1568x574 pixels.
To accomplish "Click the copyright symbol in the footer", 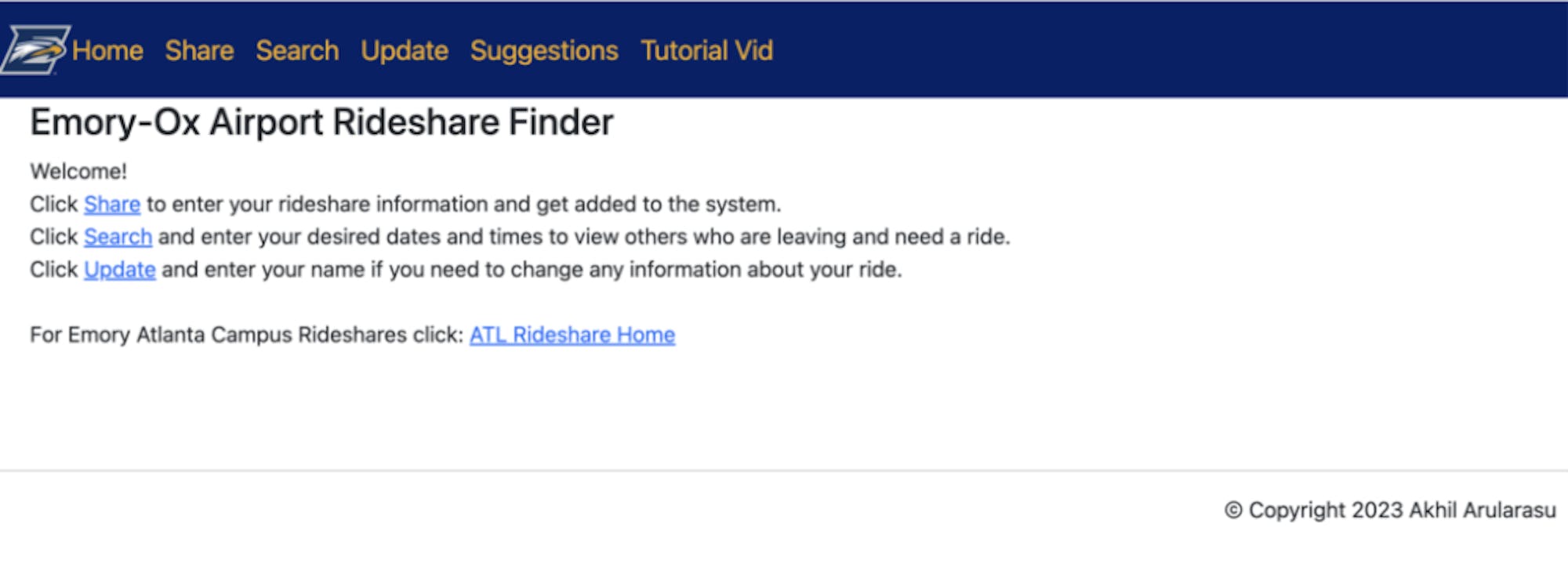I will coord(1233,510).
